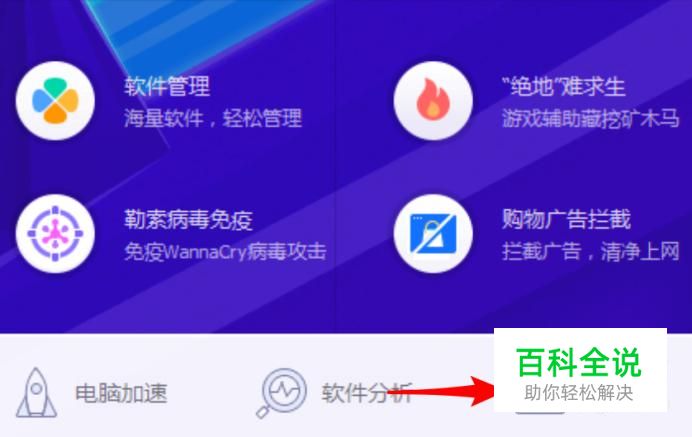This screenshot has height=437, width=692.
Task: Click the 免疫WannaCry病毒攻击 description
Action: pyautogui.click(x=225, y=252)
